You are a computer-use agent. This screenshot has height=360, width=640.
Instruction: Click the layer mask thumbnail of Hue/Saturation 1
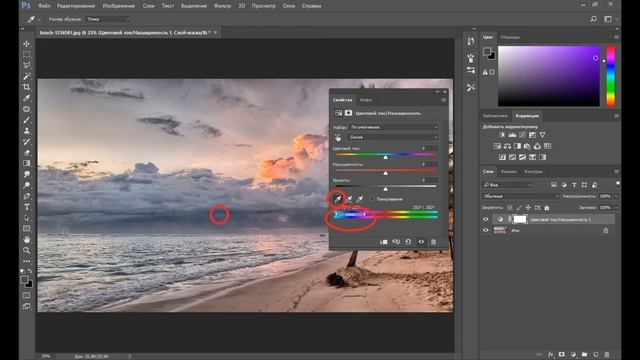pyautogui.click(x=520, y=220)
